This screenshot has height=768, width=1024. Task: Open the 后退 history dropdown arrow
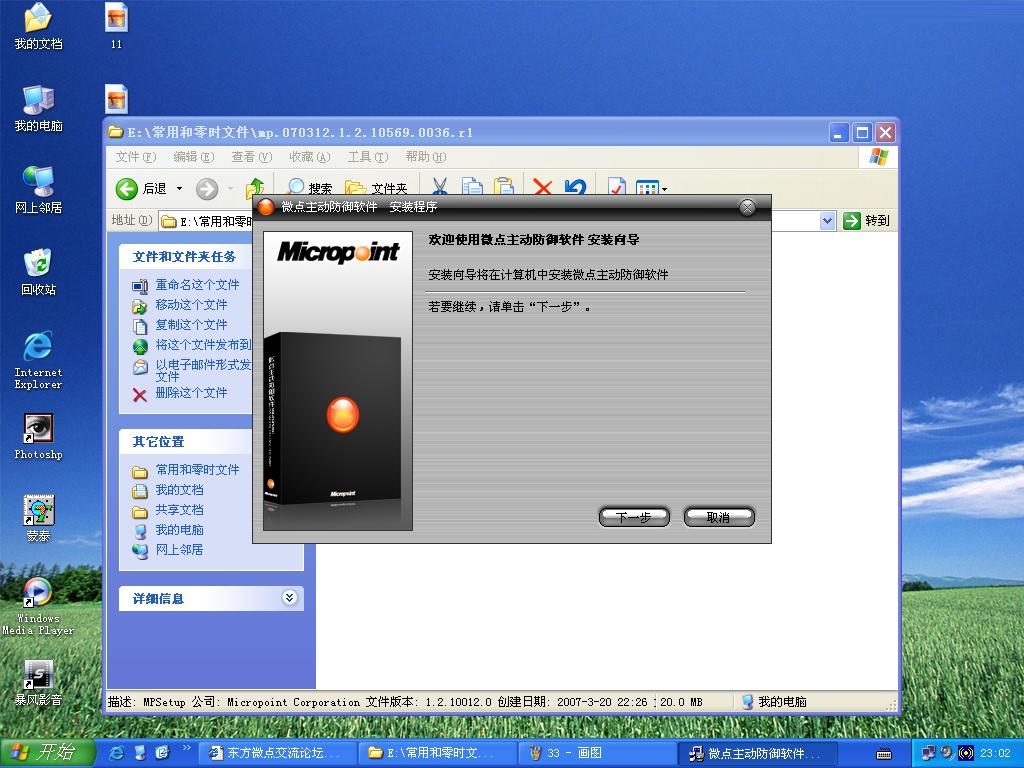(x=180, y=189)
